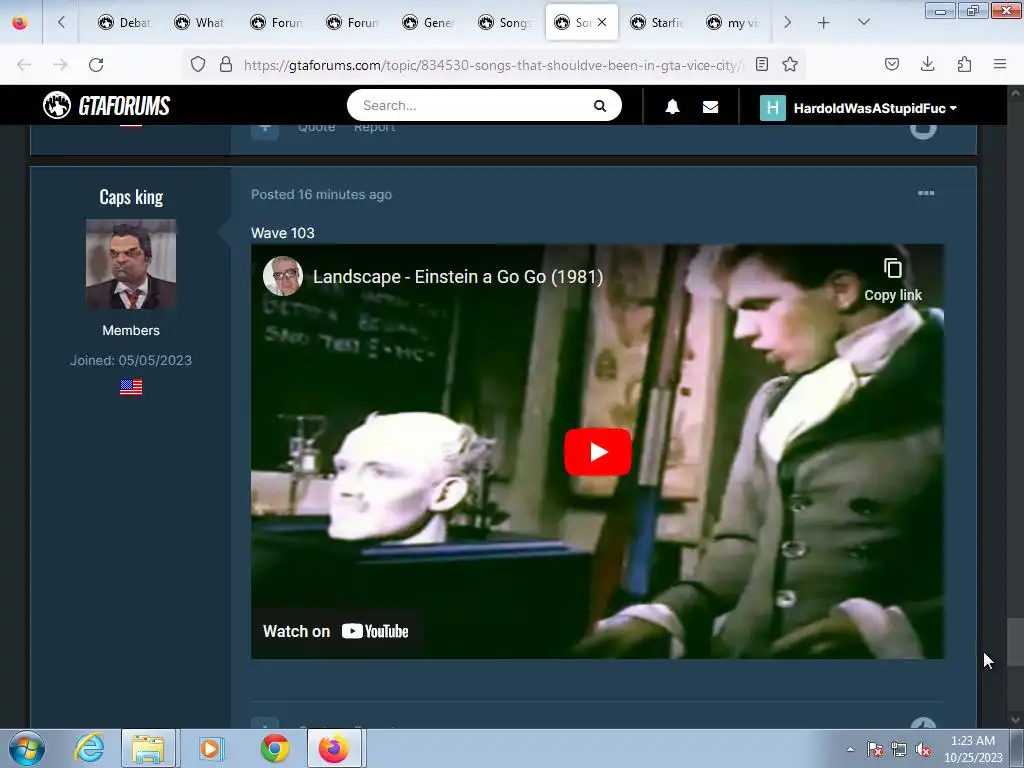The height and width of the screenshot is (768, 1024).
Task: Click the forum Search field
Action: pyautogui.click(x=472, y=105)
